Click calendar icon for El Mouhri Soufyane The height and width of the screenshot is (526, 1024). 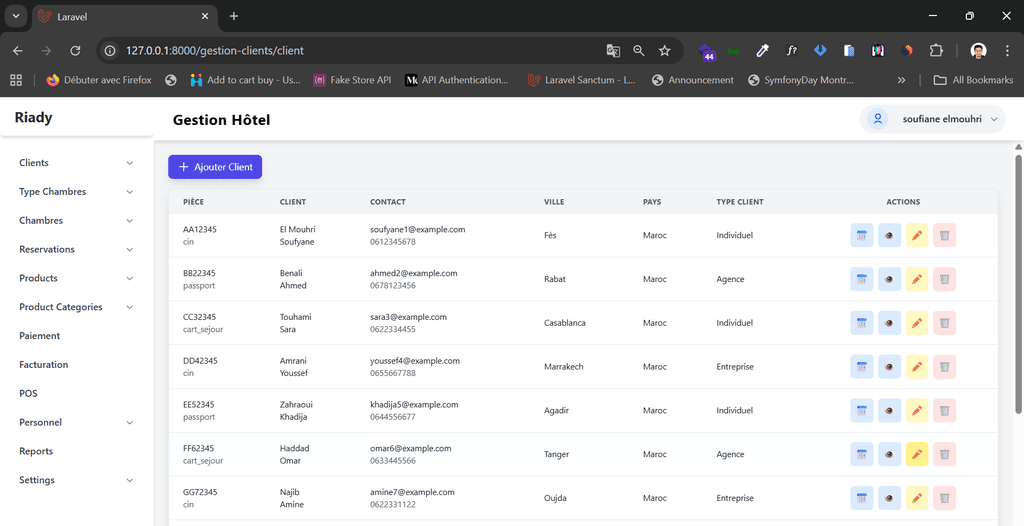[x=861, y=236]
